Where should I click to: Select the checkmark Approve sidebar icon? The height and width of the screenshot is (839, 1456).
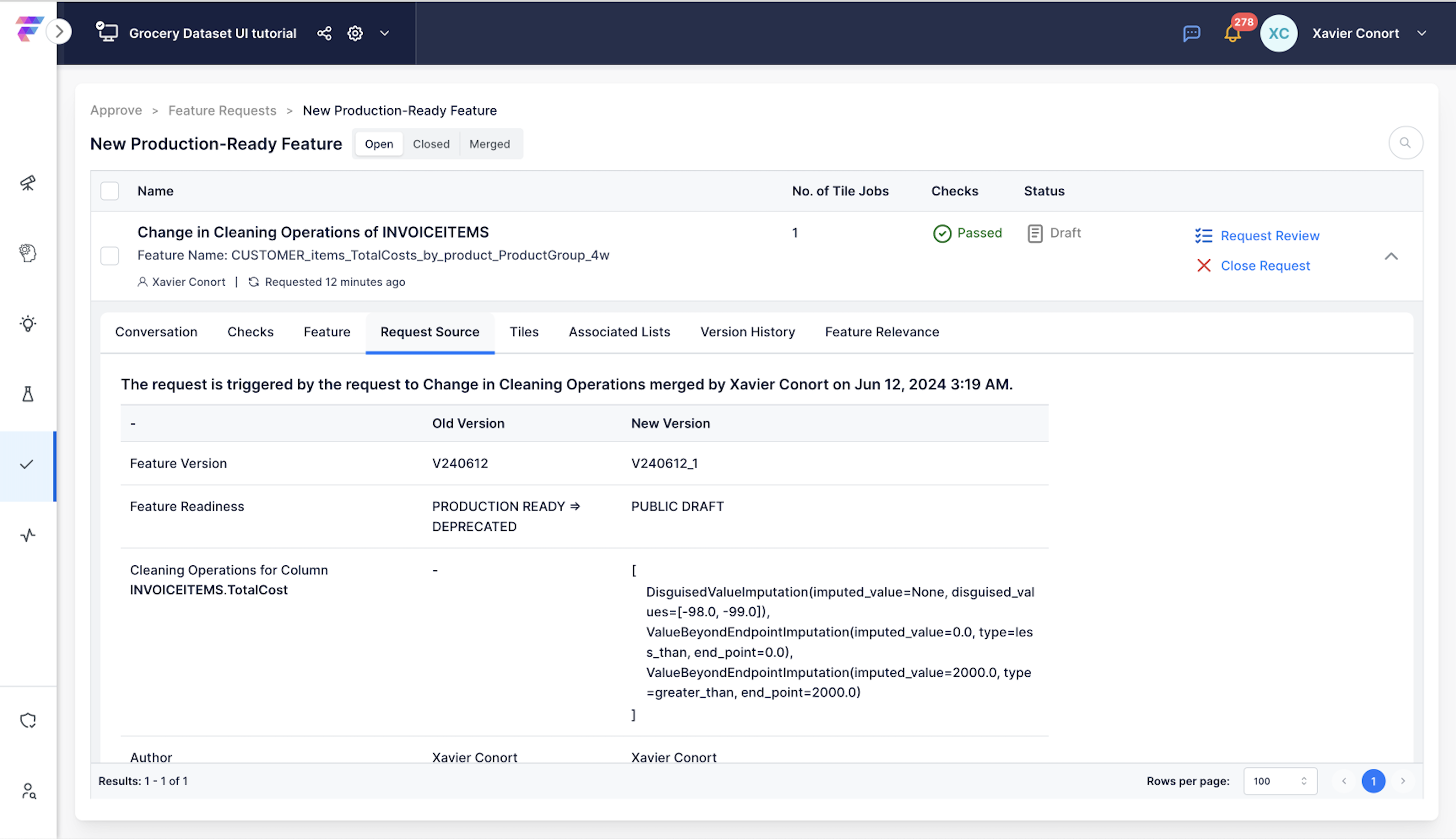[27, 465]
